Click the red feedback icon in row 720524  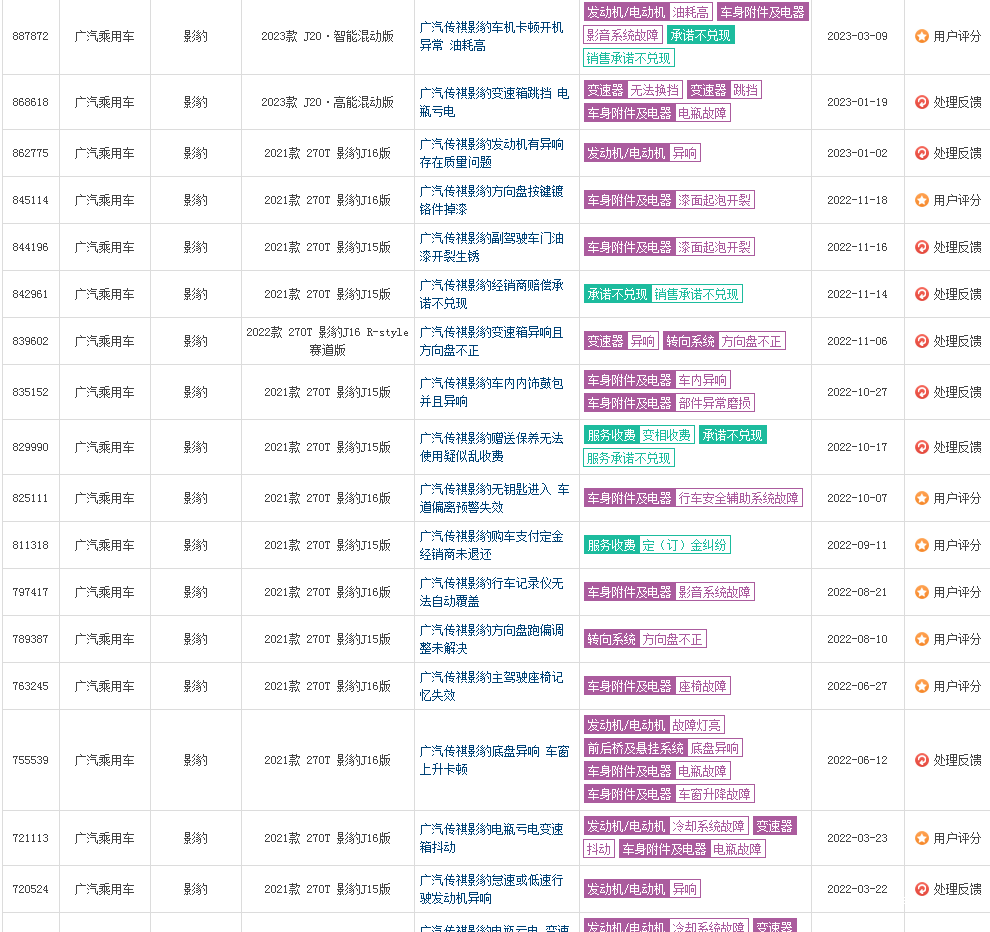coord(921,889)
